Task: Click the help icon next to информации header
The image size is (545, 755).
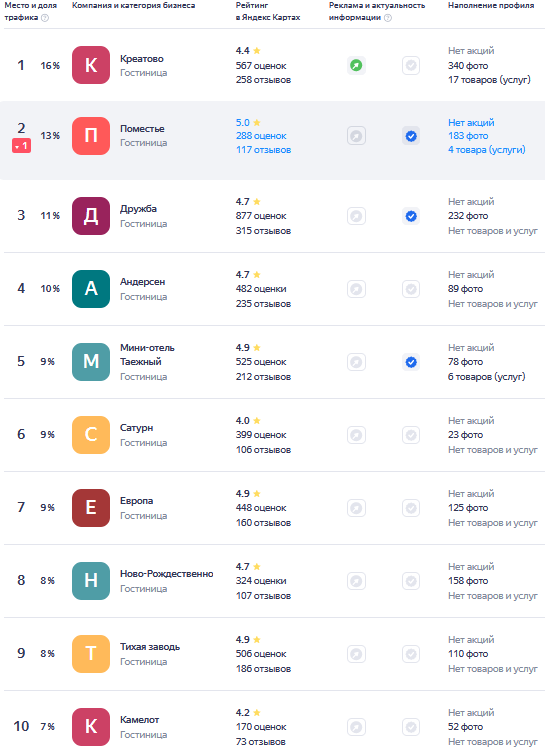Action: [388, 18]
